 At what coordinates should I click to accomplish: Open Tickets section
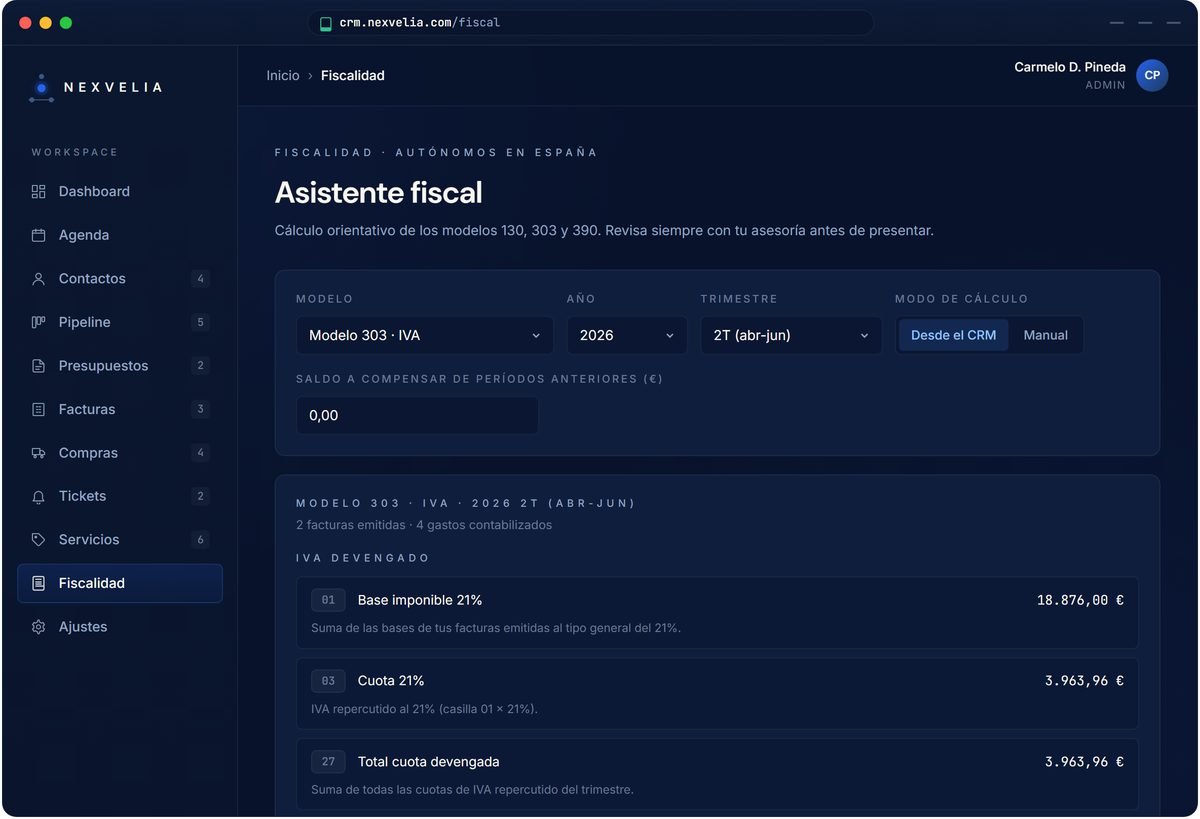click(120, 496)
